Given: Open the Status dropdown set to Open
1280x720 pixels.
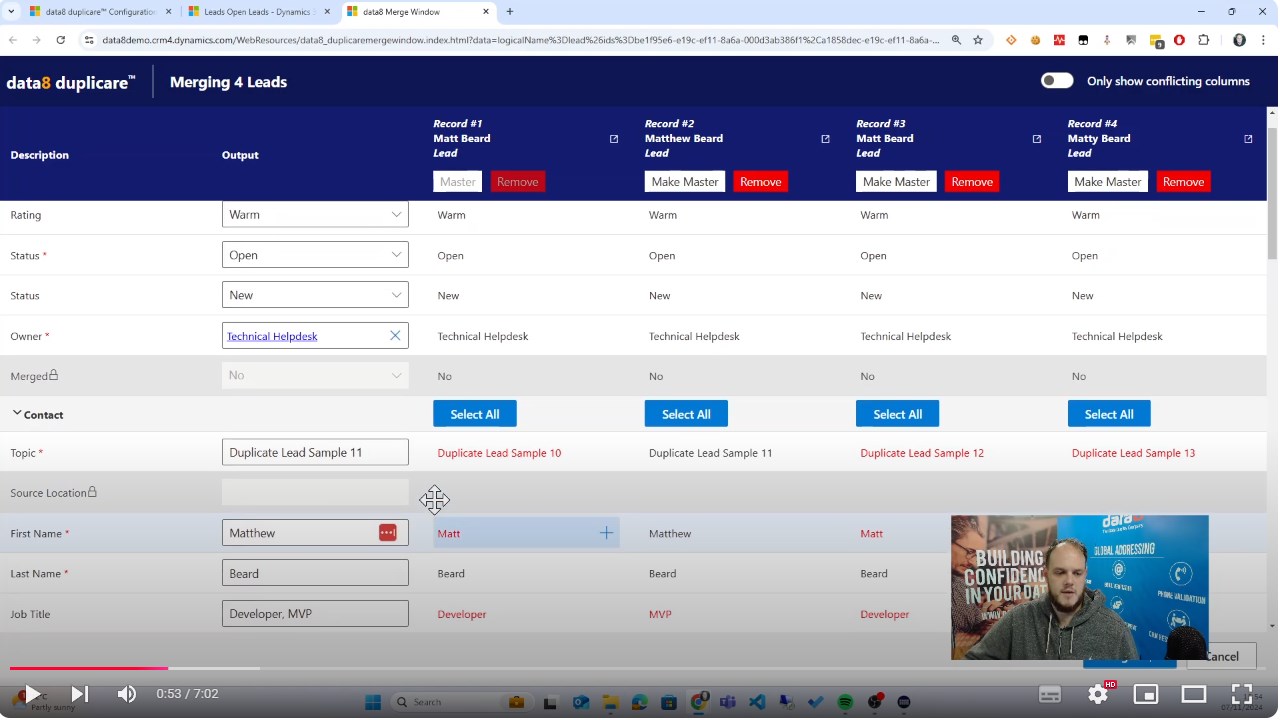Looking at the screenshot, I should point(315,255).
